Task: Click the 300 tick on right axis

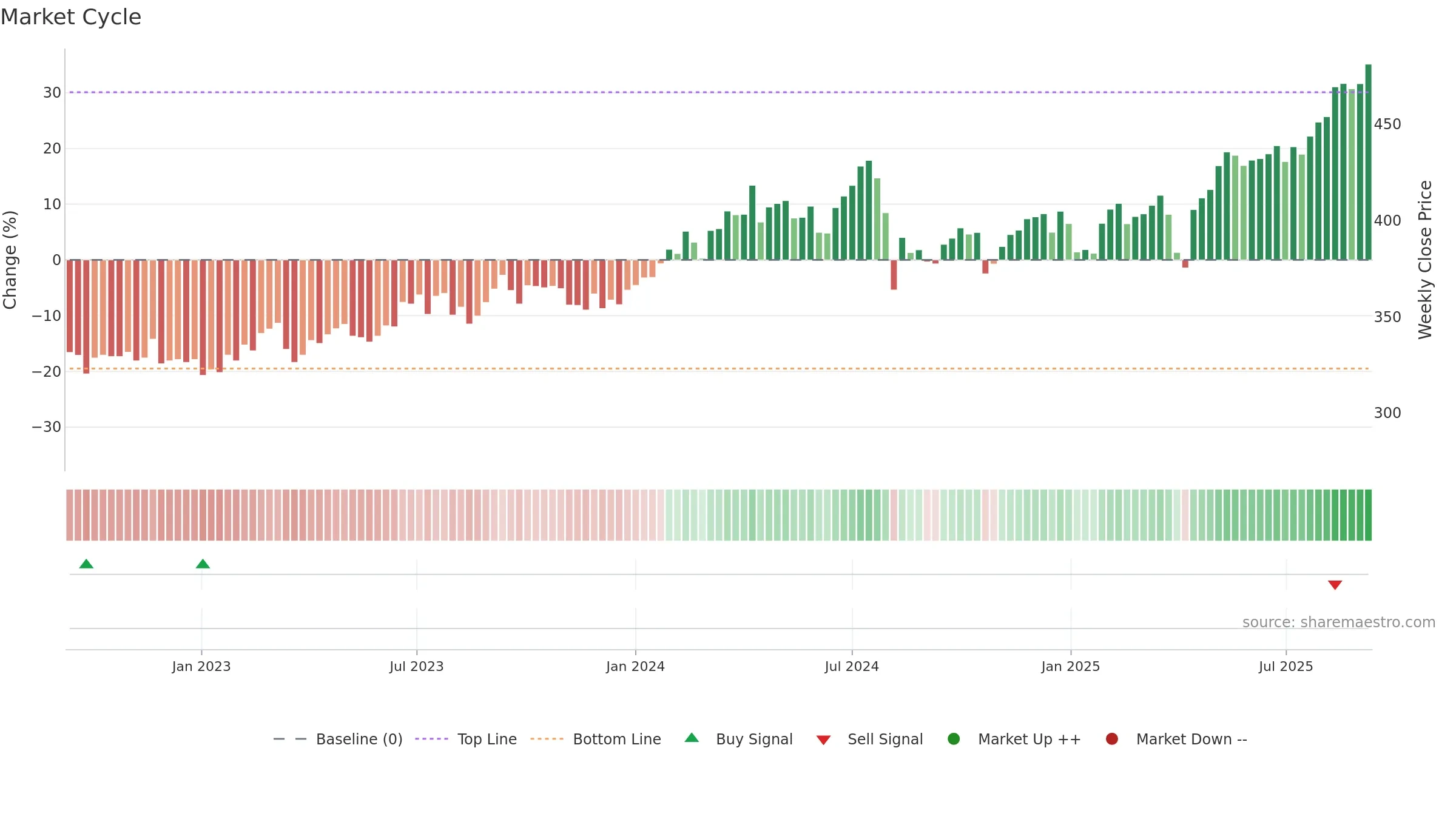Action: point(1387,413)
